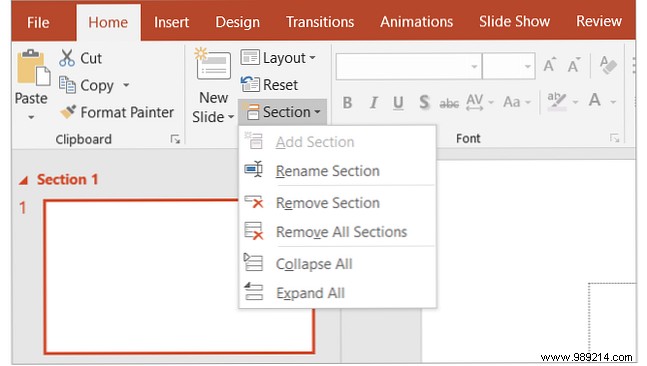647x366 pixels.
Task: Expand the New Slide dropdown
Action: tap(231, 117)
